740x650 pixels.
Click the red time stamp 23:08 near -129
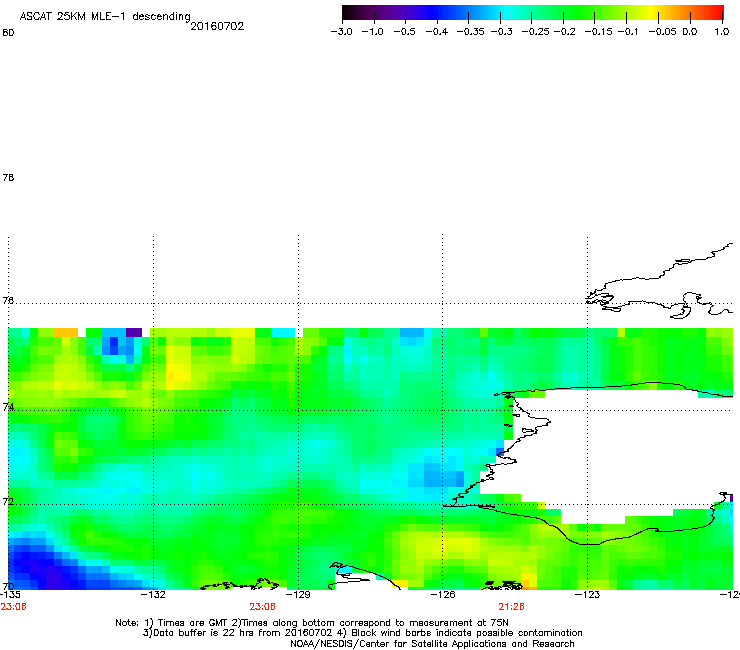(262, 607)
